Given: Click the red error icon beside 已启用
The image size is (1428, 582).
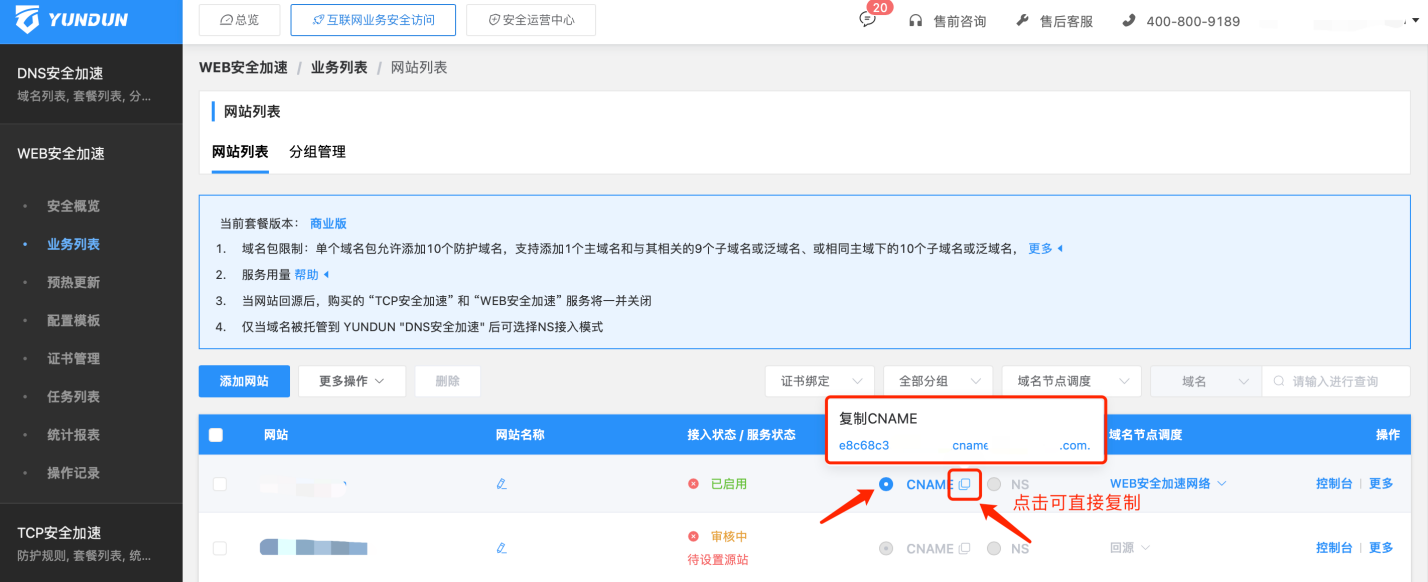Looking at the screenshot, I should [693, 484].
